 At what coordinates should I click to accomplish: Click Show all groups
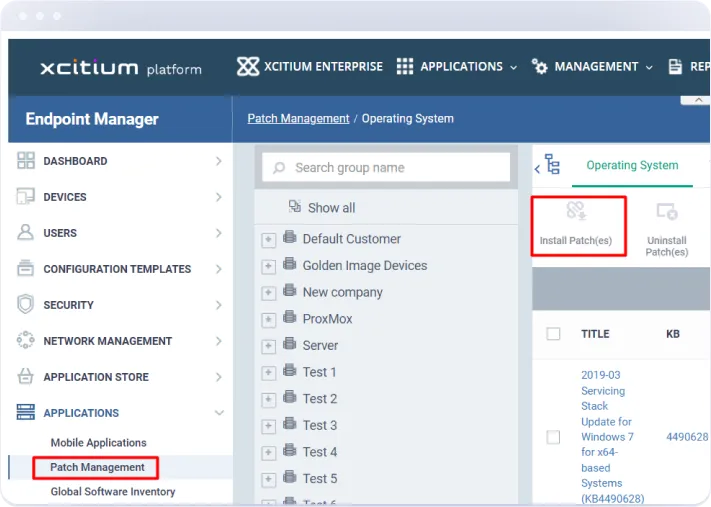[x=331, y=208]
